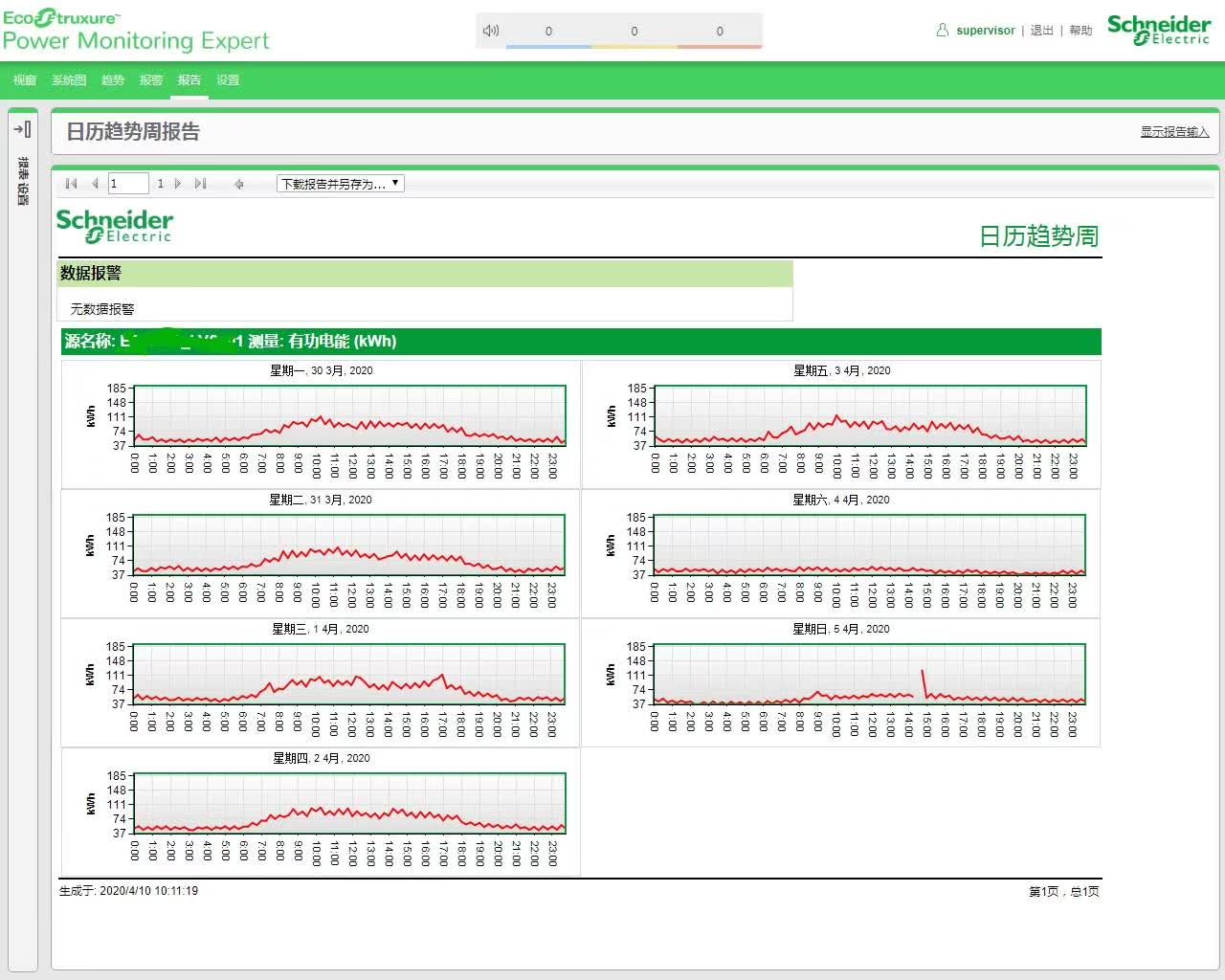This screenshot has height=980, width=1225.
Task: Click the 退出 logout link
Action: pyautogui.click(x=1041, y=31)
